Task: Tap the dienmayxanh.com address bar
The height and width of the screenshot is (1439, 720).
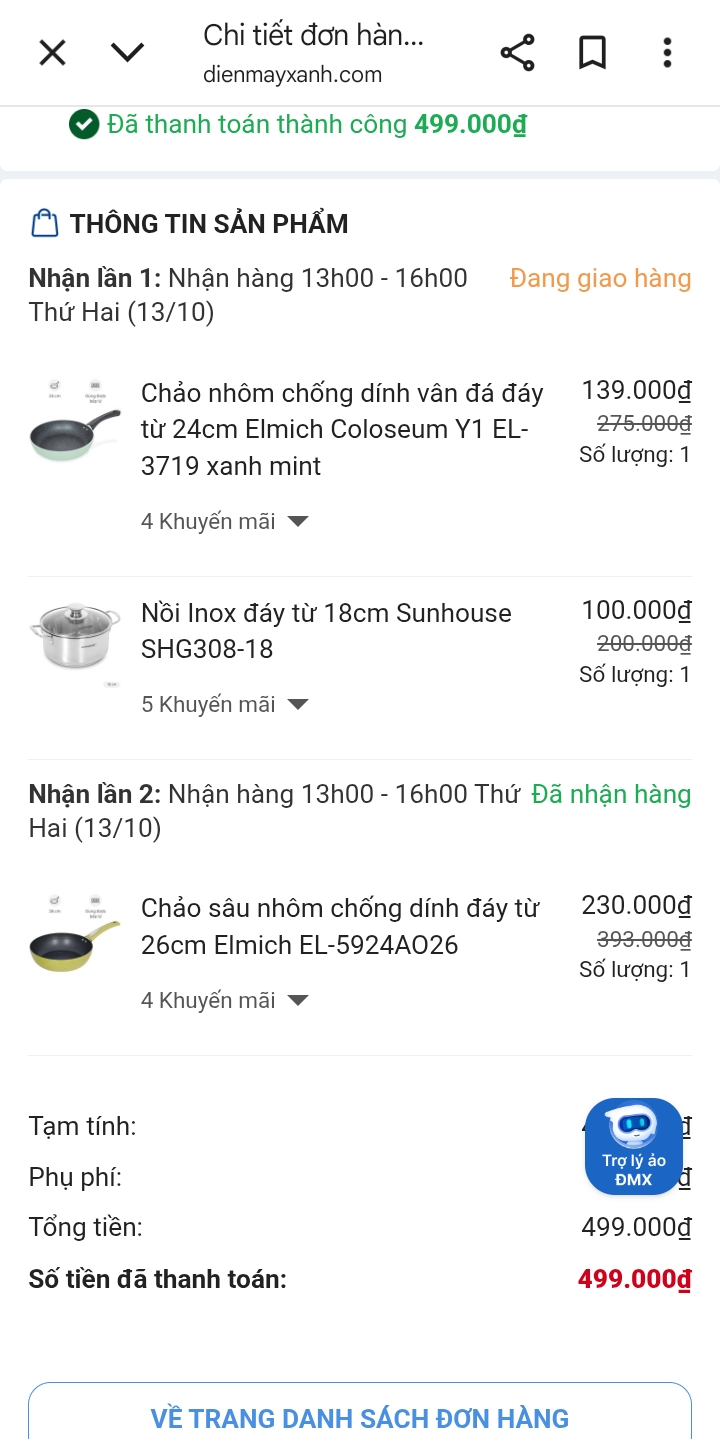Action: pyautogui.click(x=312, y=54)
